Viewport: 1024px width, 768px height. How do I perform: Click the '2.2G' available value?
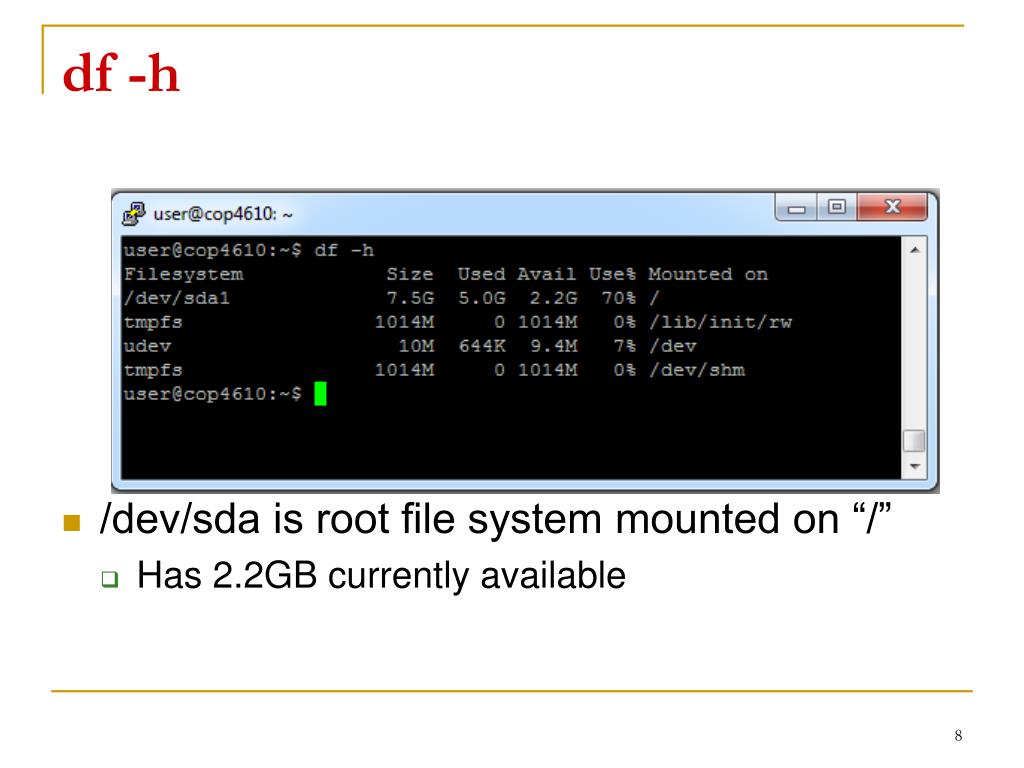click(x=553, y=298)
